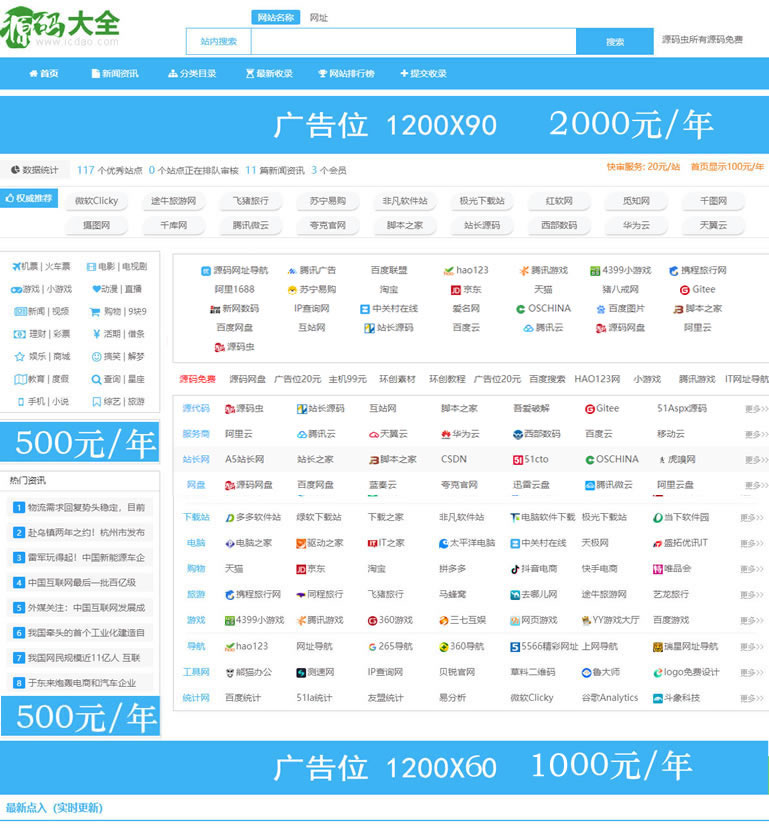Open 抖音电商 in 购物 row

[x=534, y=569]
